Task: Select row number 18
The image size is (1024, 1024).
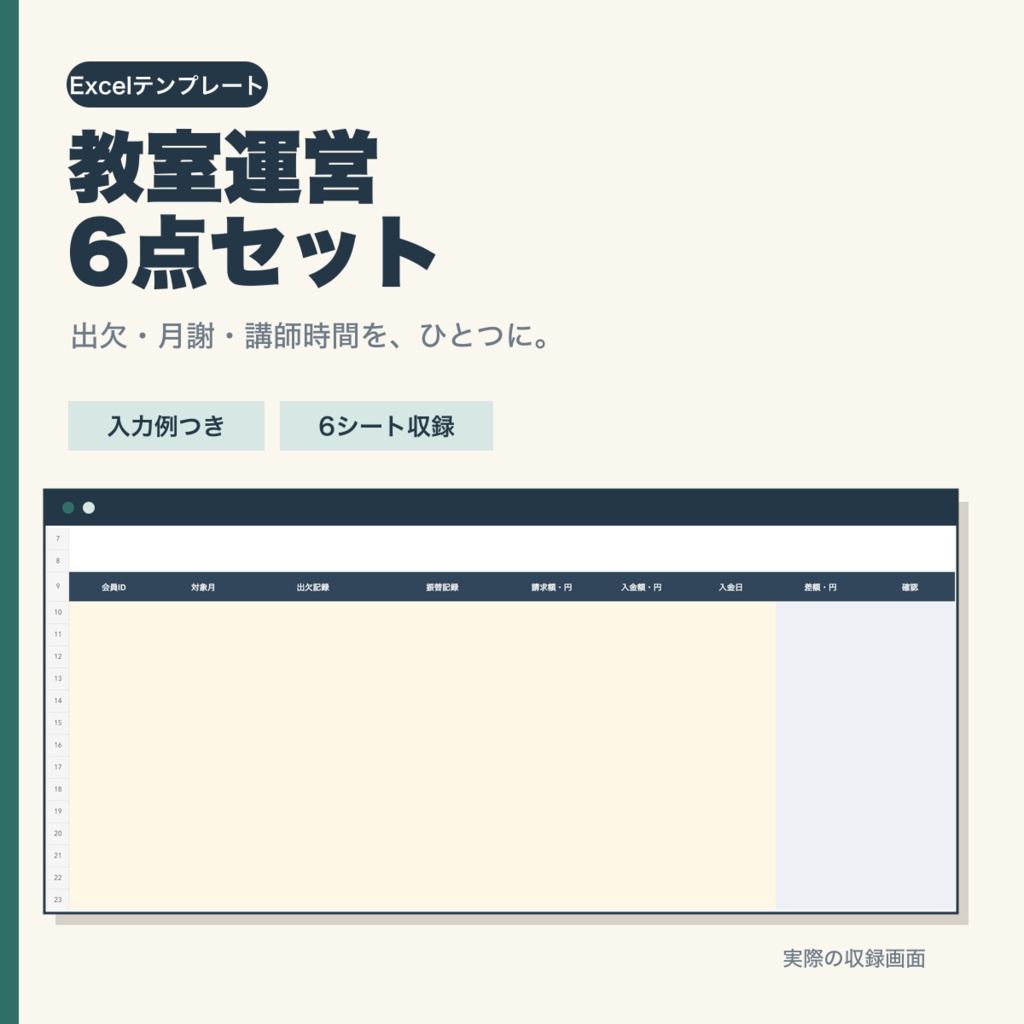Action: [x=58, y=790]
